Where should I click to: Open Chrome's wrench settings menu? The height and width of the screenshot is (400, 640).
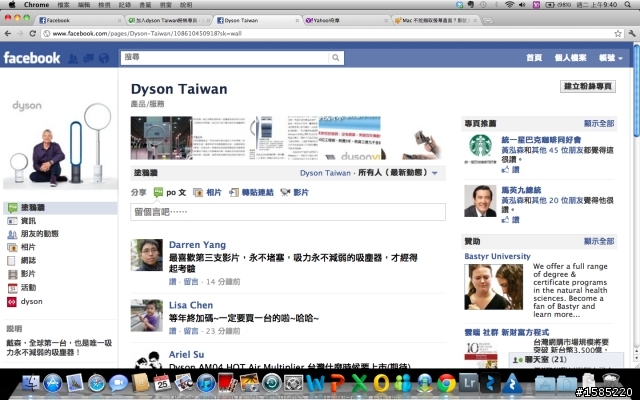[x=632, y=33]
